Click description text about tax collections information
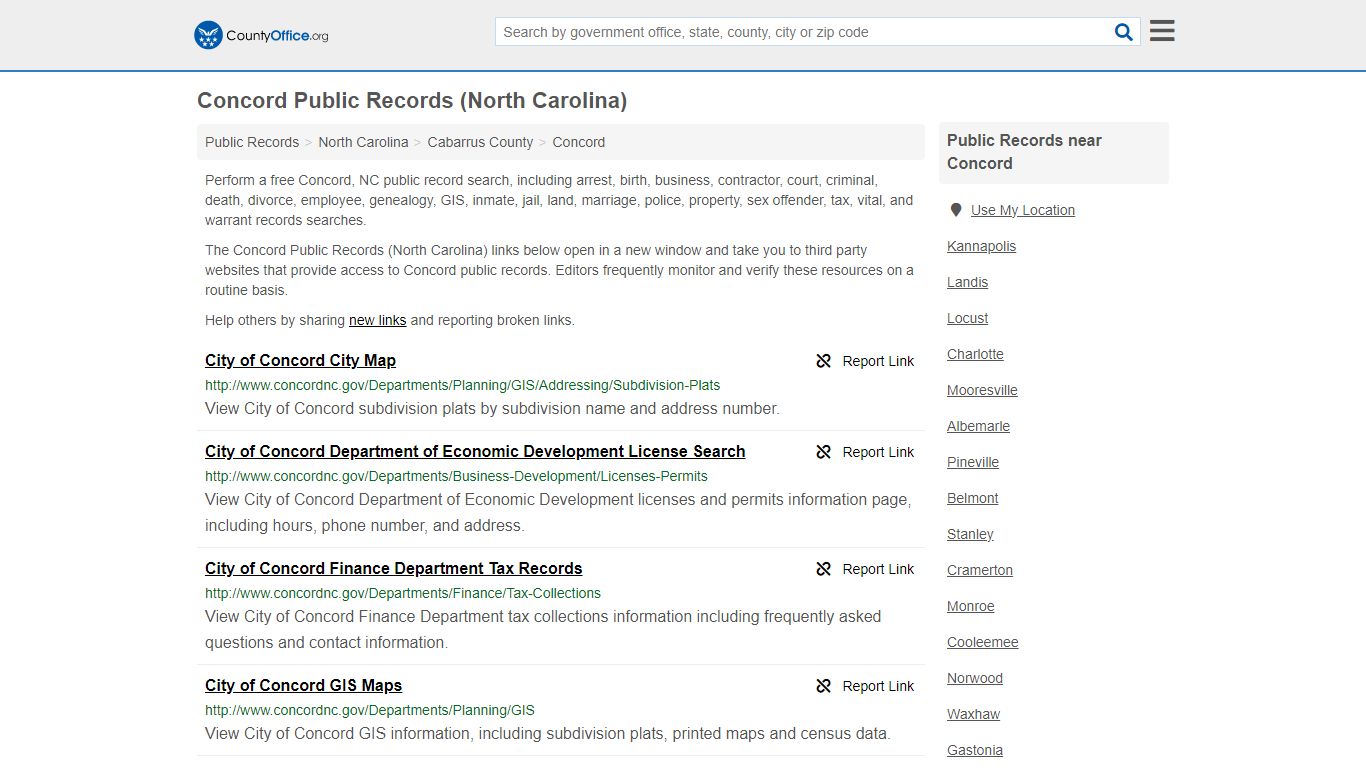This screenshot has width=1366, height=768. point(543,629)
